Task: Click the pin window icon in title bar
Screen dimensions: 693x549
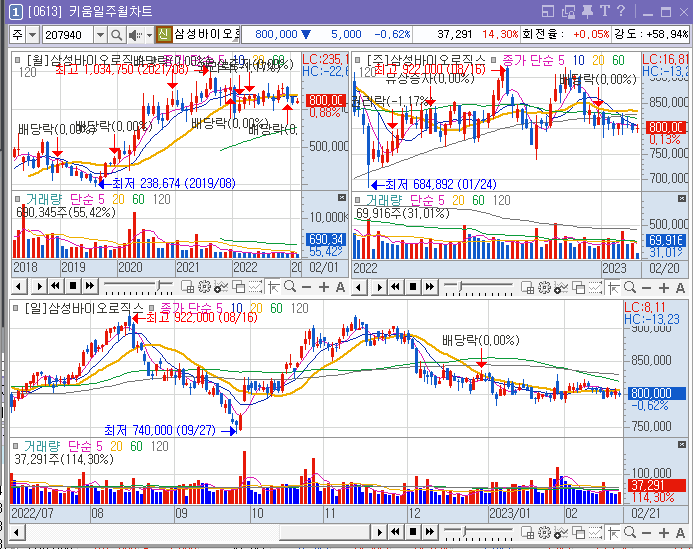Action: pos(587,11)
